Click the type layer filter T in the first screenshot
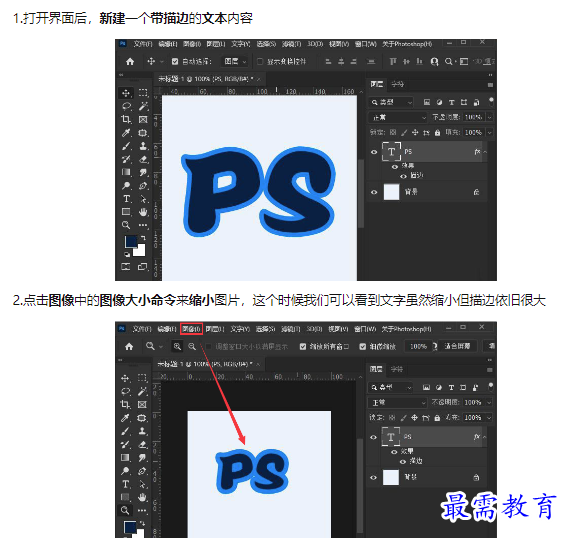This screenshot has height=538, width=565. point(451,102)
